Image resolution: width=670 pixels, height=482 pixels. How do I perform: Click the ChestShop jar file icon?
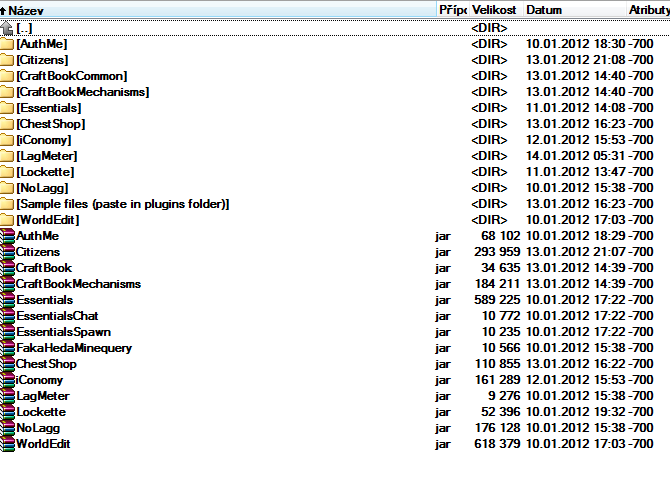click(7, 364)
